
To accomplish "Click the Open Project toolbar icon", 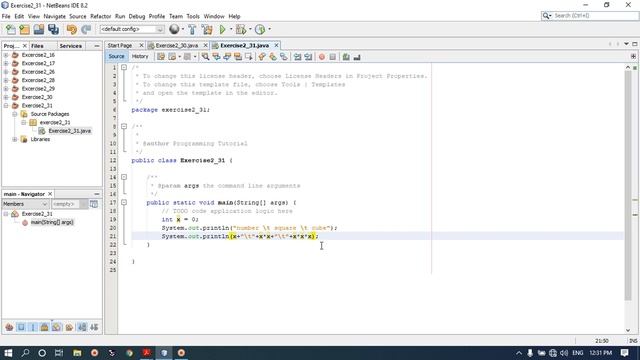I will 39,29.
